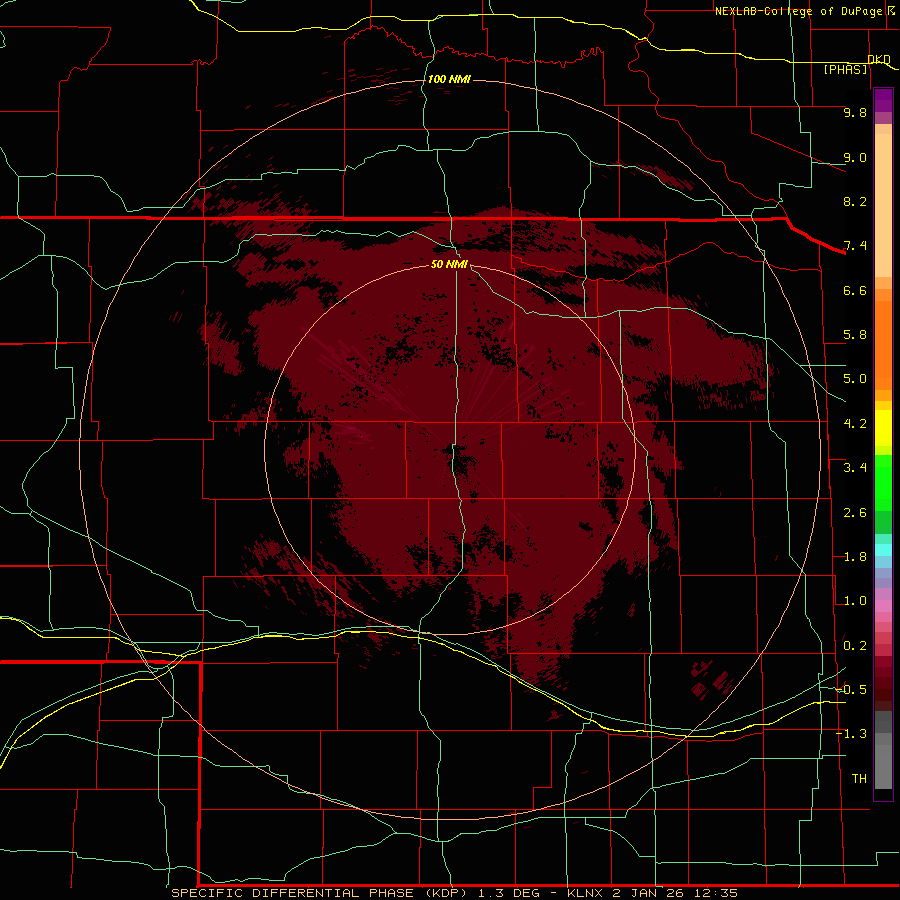Click the 1.8 value on the legend
The image size is (900, 900).
855,557
